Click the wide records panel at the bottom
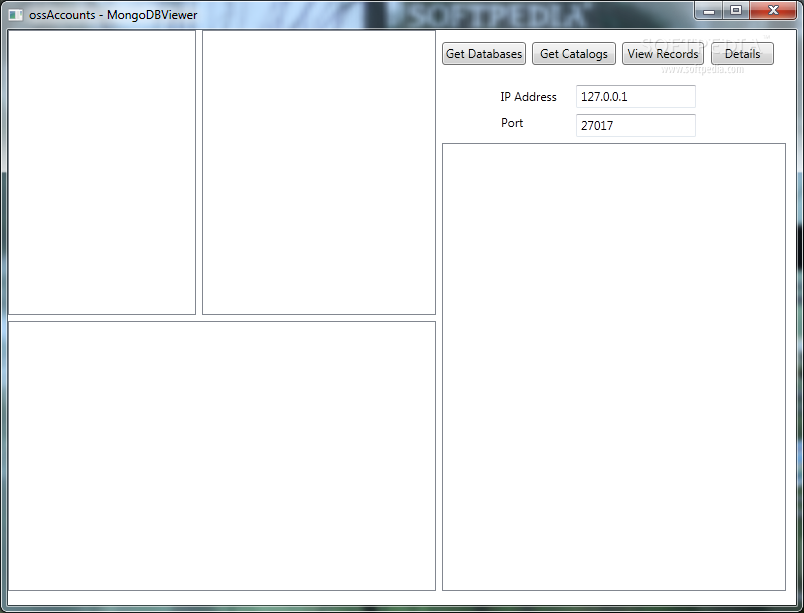804x613 pixels. click(222, 456)
